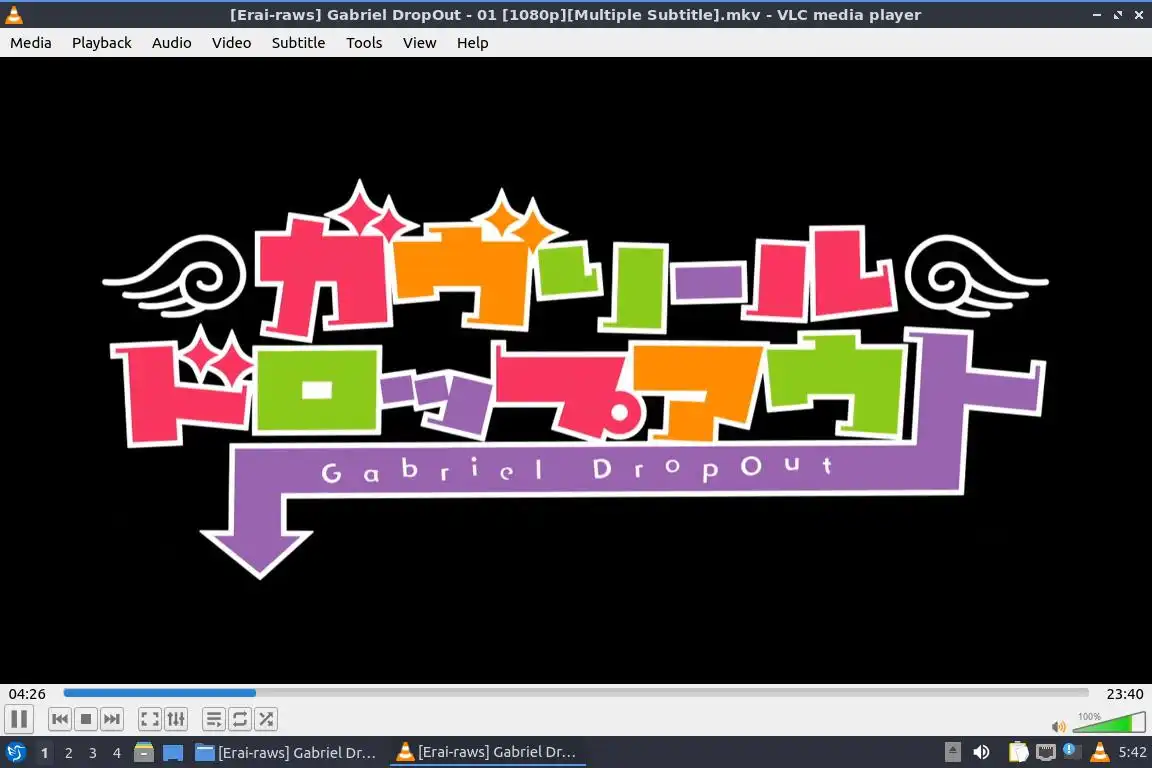Click the show desktop icon in taskbar
The height and width of the screenshot is (768, 1152).
(173, 753)
